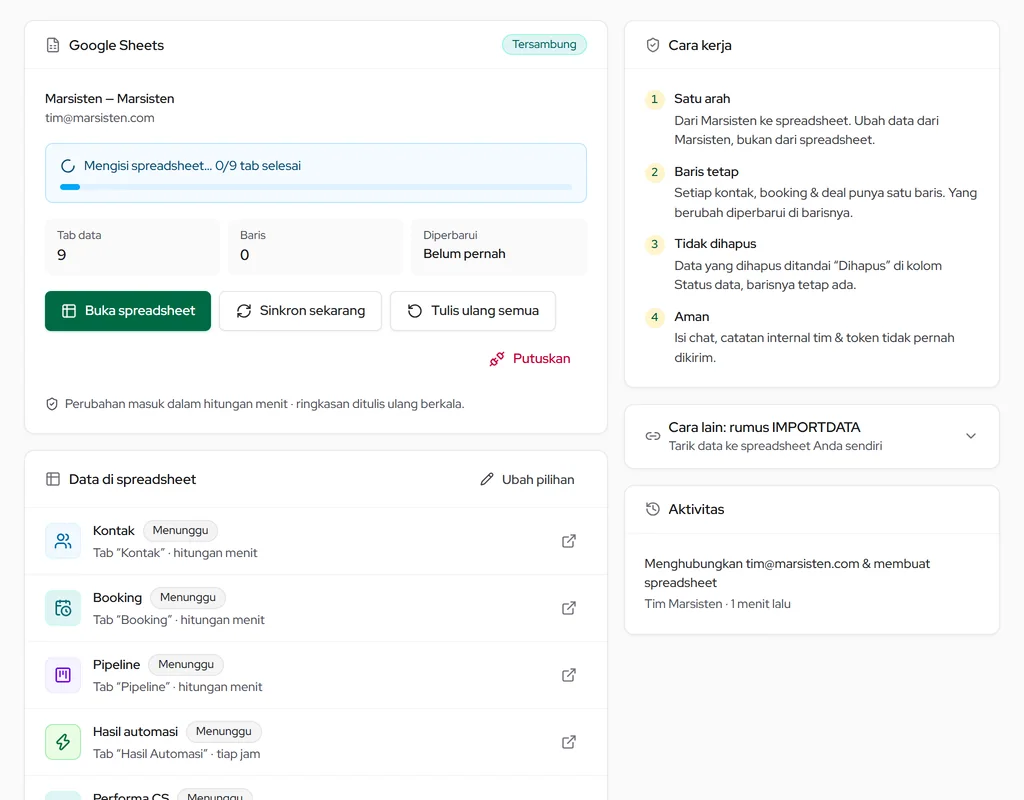
Task: Click Sinkron sekarang button
Action: 300,311
